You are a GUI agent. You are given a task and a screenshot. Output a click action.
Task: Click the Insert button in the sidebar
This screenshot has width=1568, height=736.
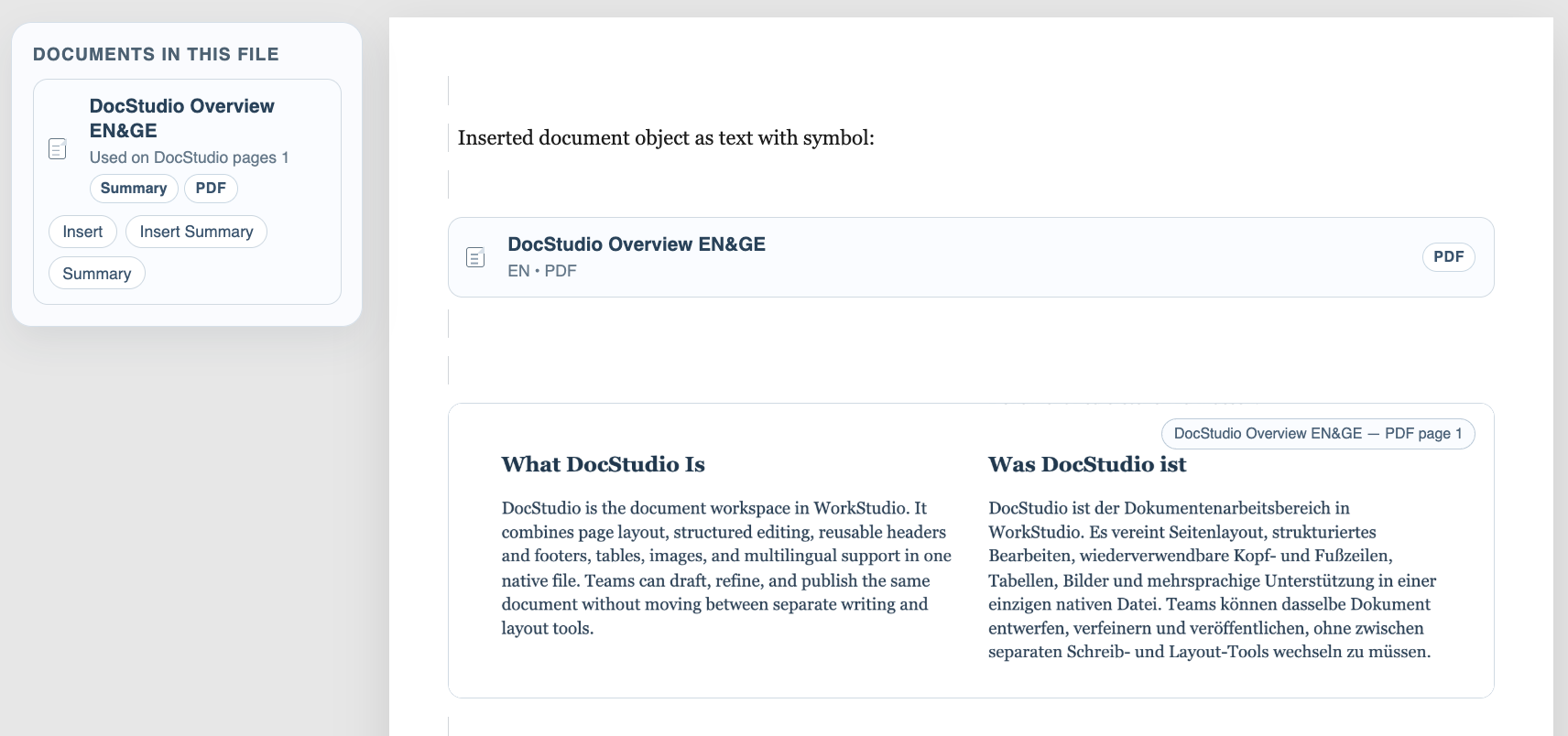(82, 232)
